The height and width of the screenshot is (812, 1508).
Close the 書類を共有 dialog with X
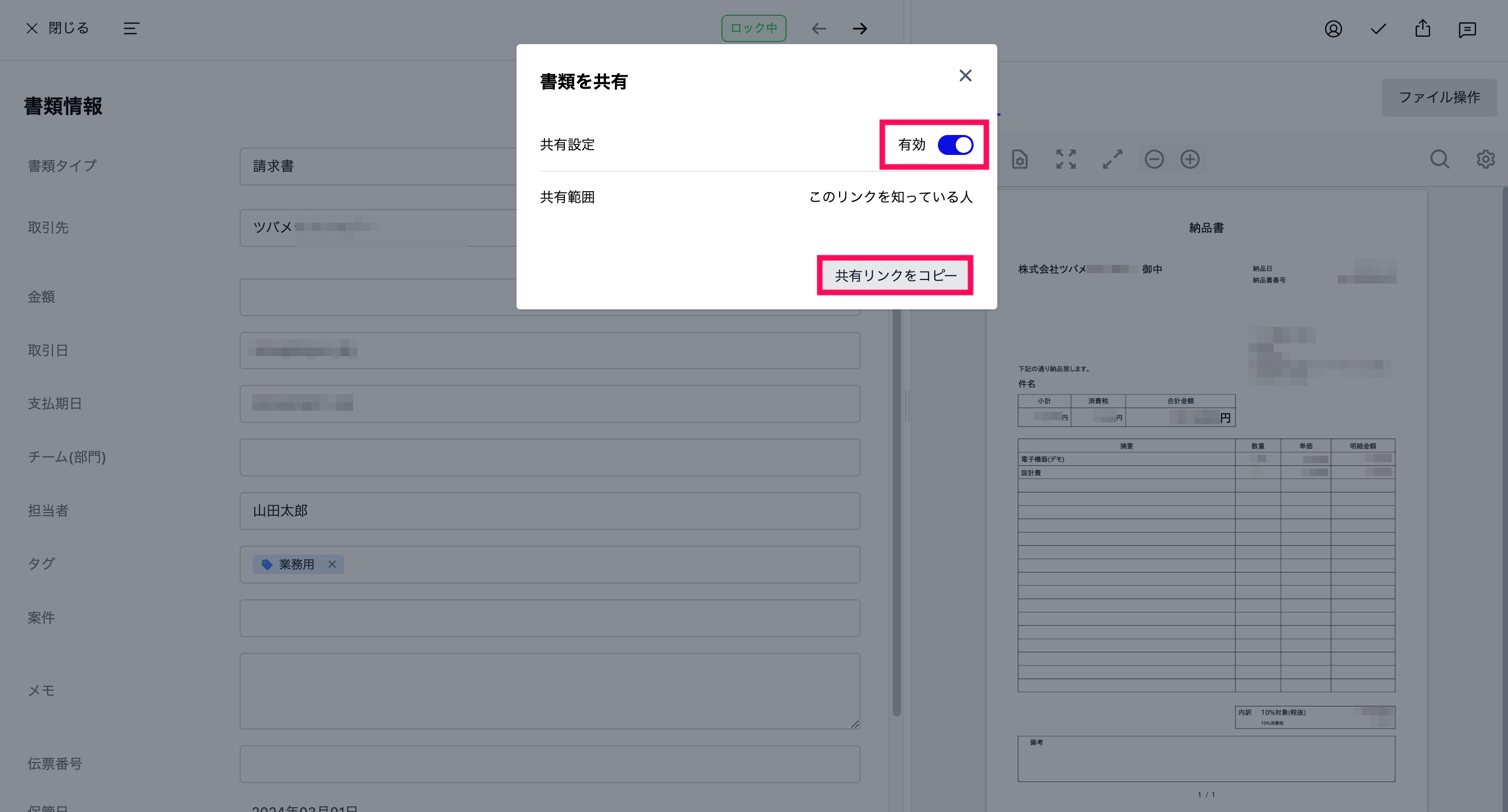tap(965, 76)
